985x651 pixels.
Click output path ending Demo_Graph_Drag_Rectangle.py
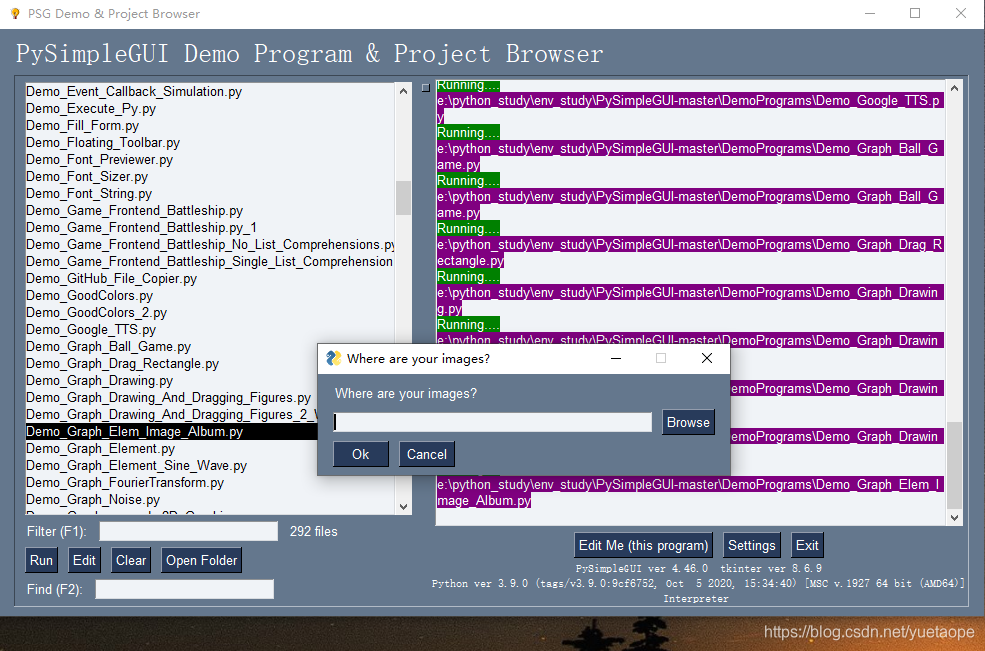(690, 252)
